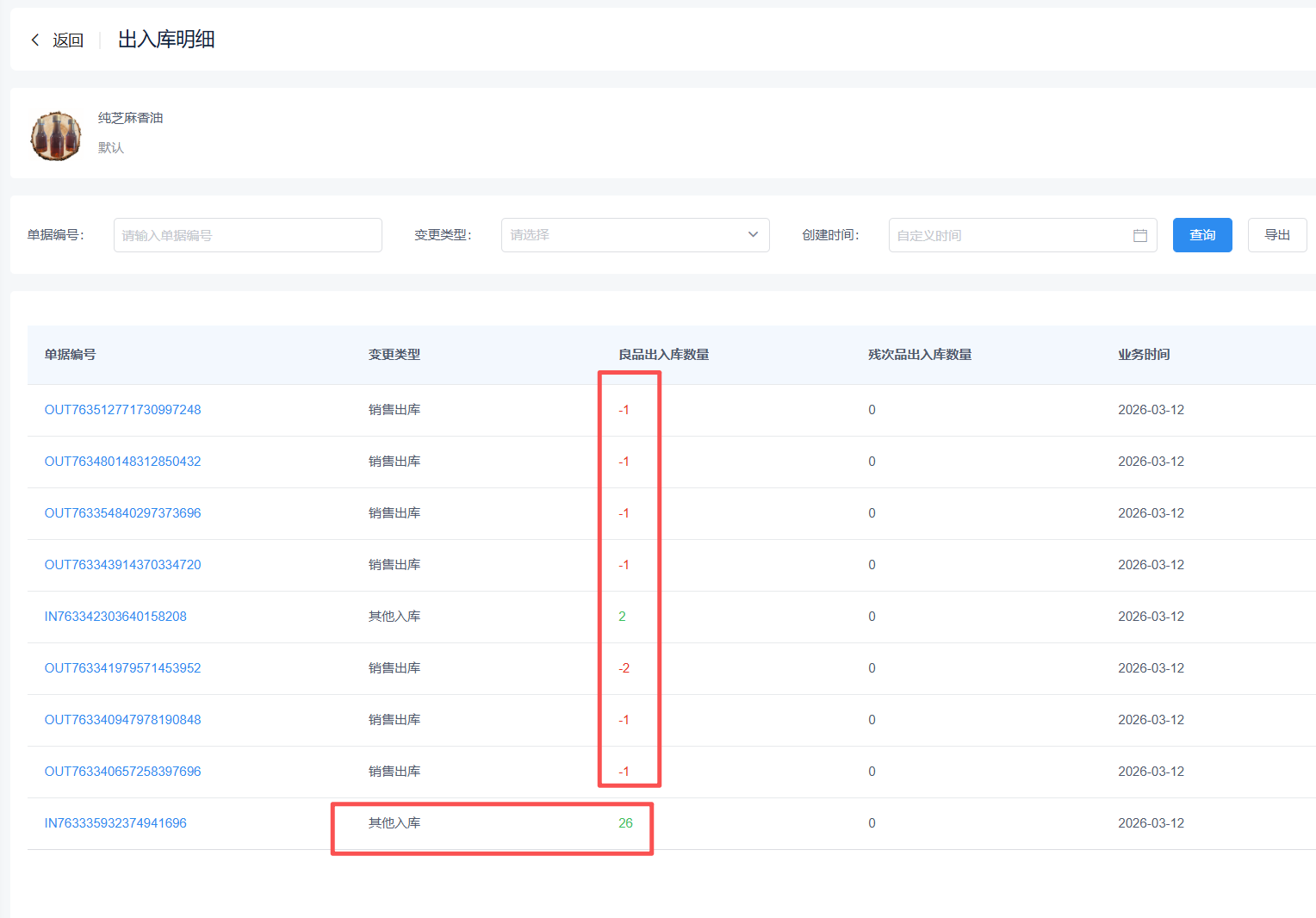1316x918 pixels.
Task: Open inbound record IN763335932374941696
Action: click(115, 823)
